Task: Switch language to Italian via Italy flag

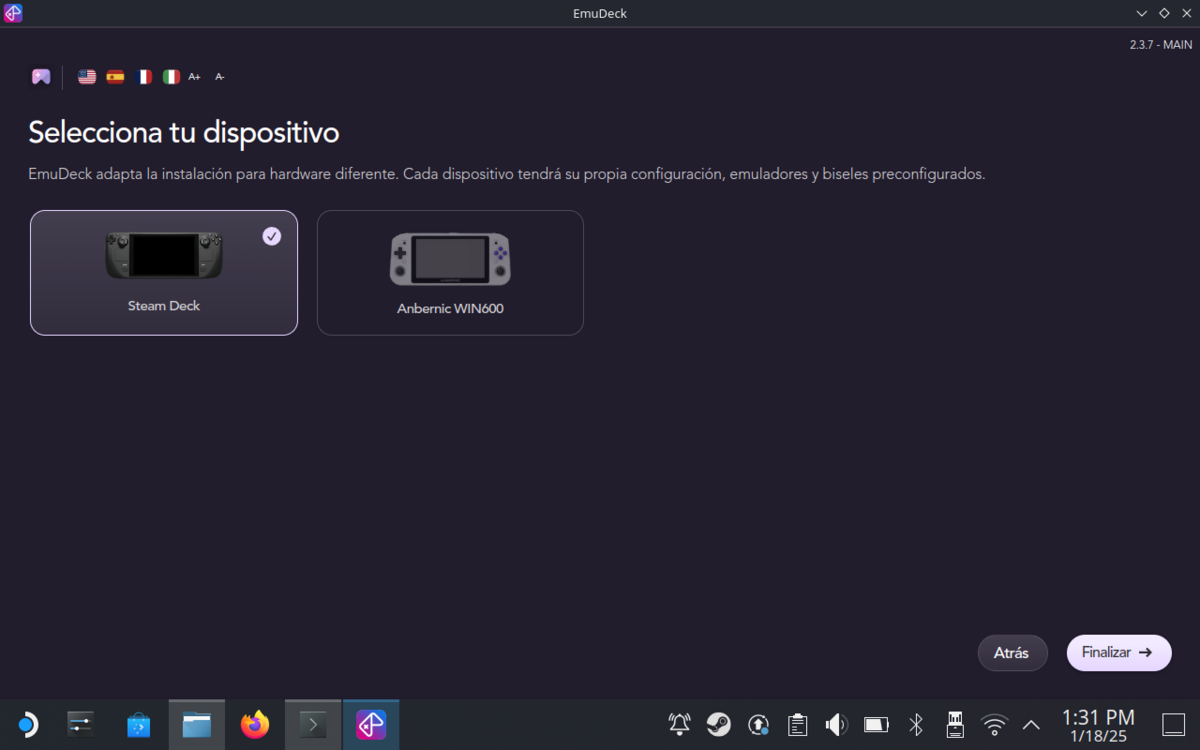Action: click(x=171, y=77)
